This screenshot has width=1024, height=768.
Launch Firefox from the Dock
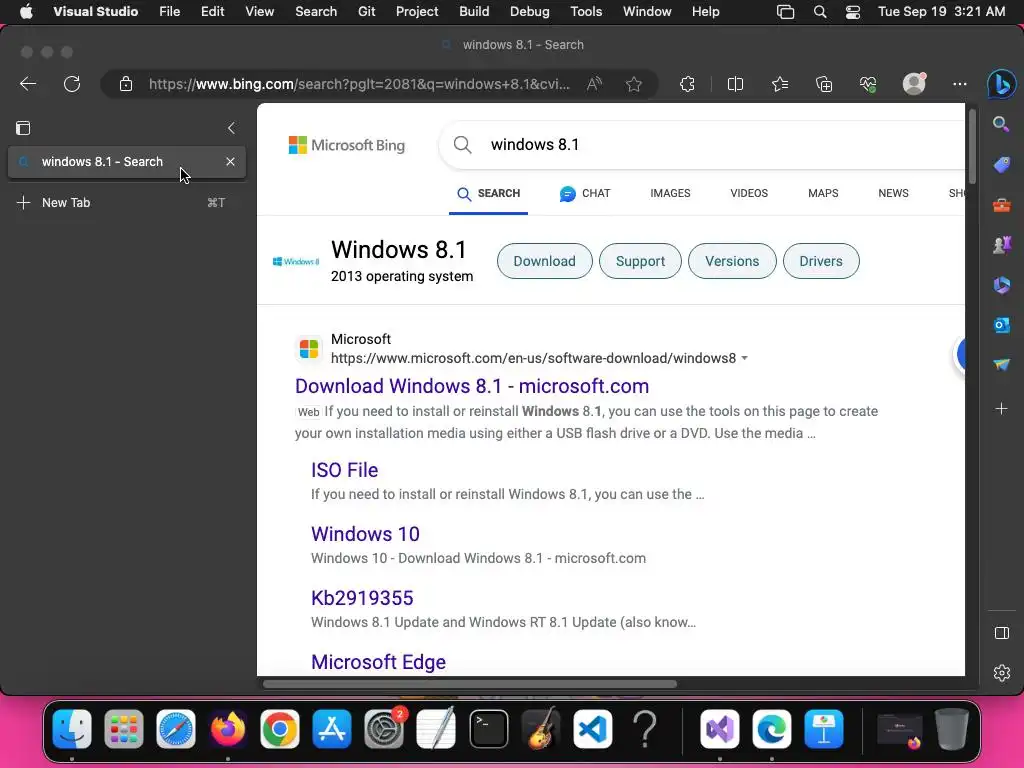[x=227, y=729]
